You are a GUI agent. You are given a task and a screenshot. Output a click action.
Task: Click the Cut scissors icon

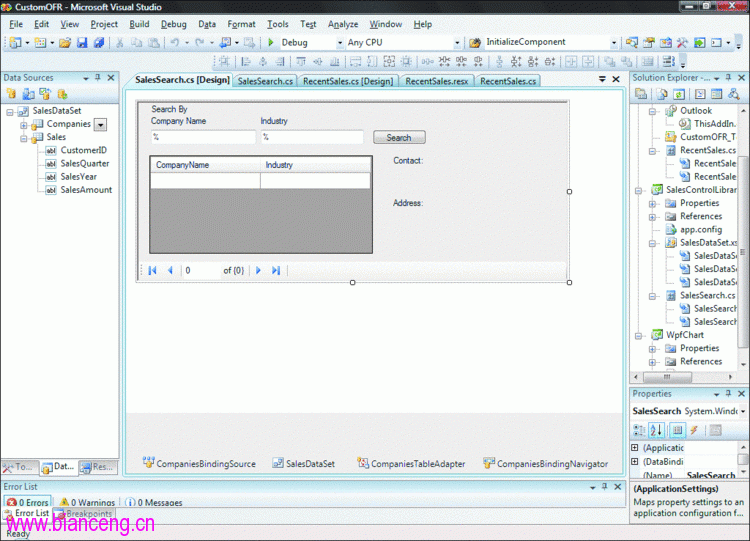click(120, 43)
